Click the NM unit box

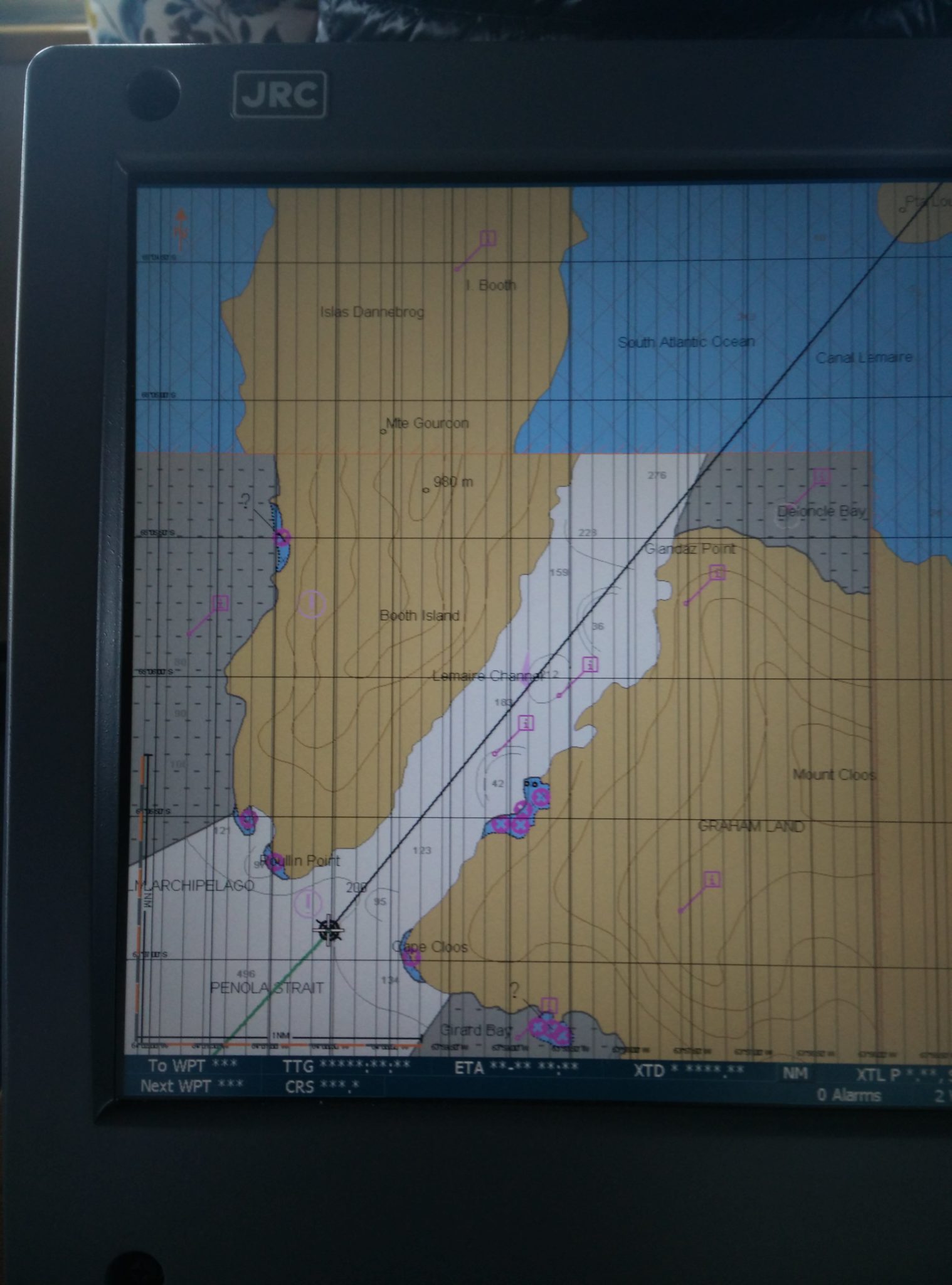coord(795,1074)
